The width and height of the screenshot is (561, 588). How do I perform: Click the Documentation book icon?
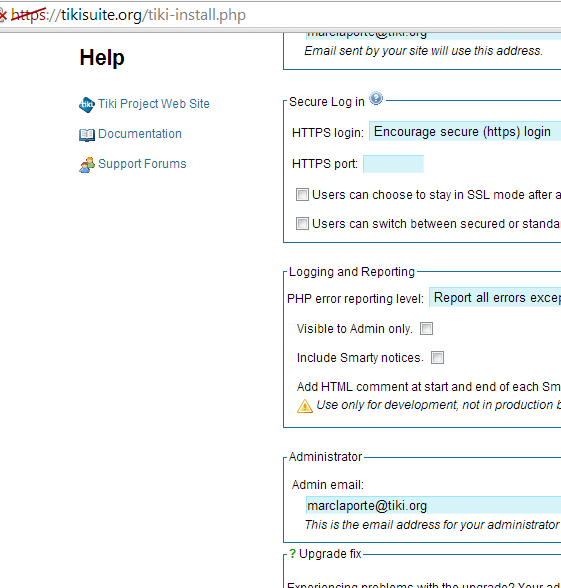(87, 135)
